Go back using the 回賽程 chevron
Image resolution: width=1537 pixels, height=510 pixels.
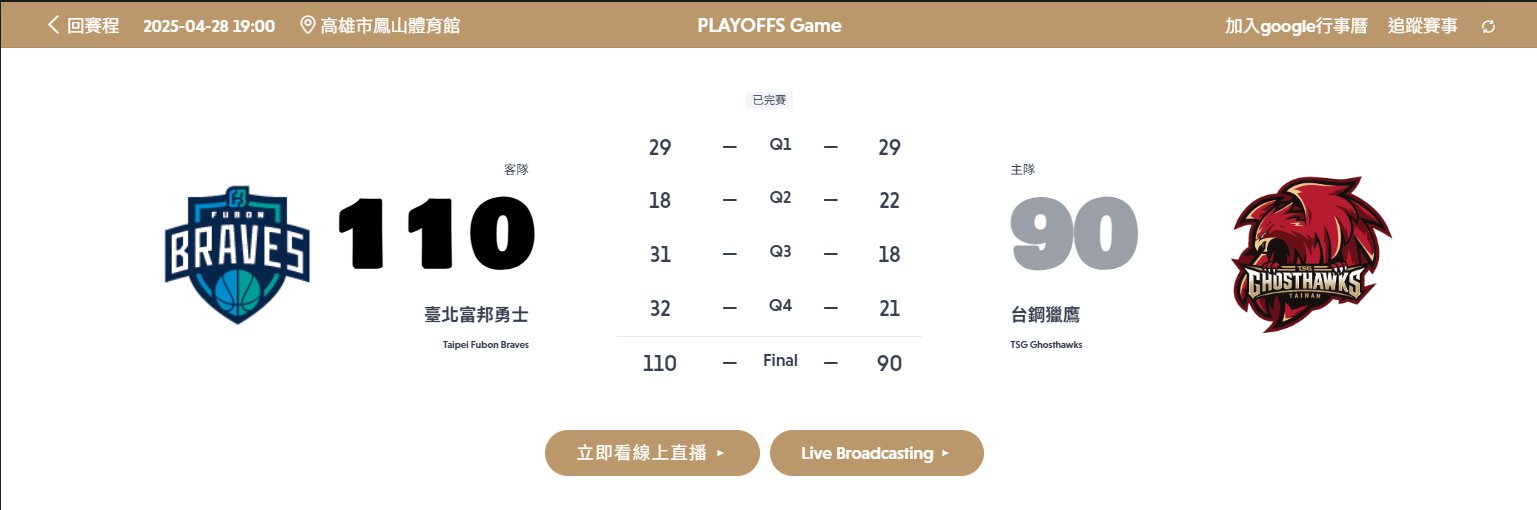point(53,25)
